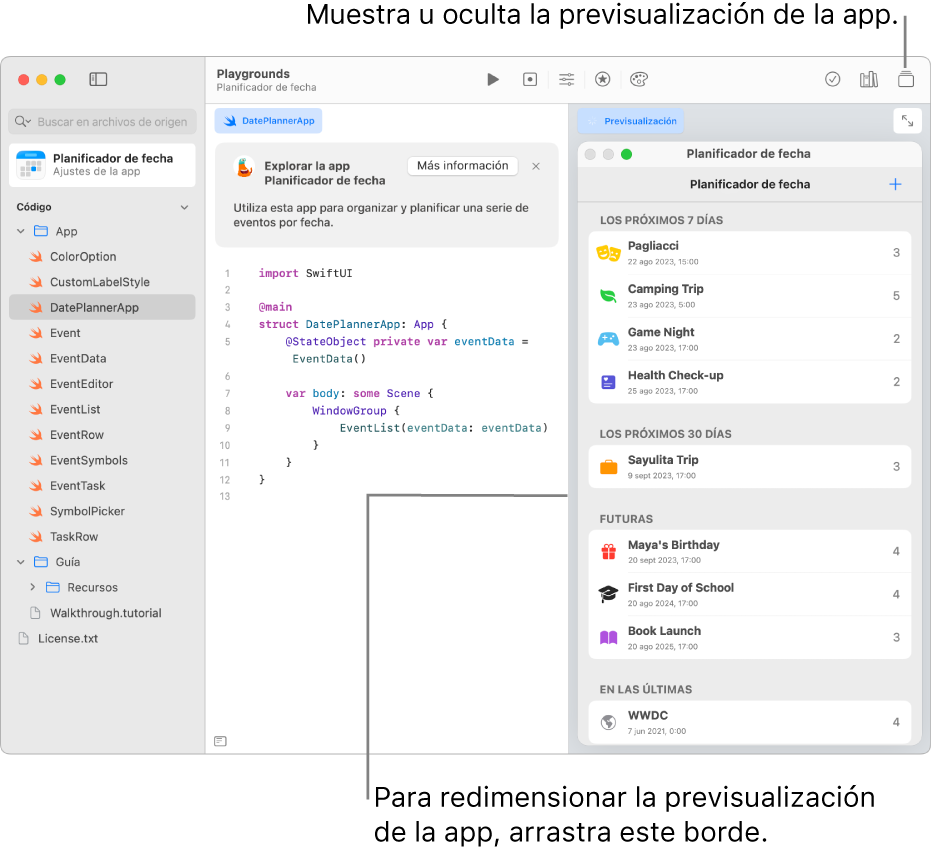This screenshot has height=854, width=931.
Task: Open TaskRow file
Action: [102, 537]
